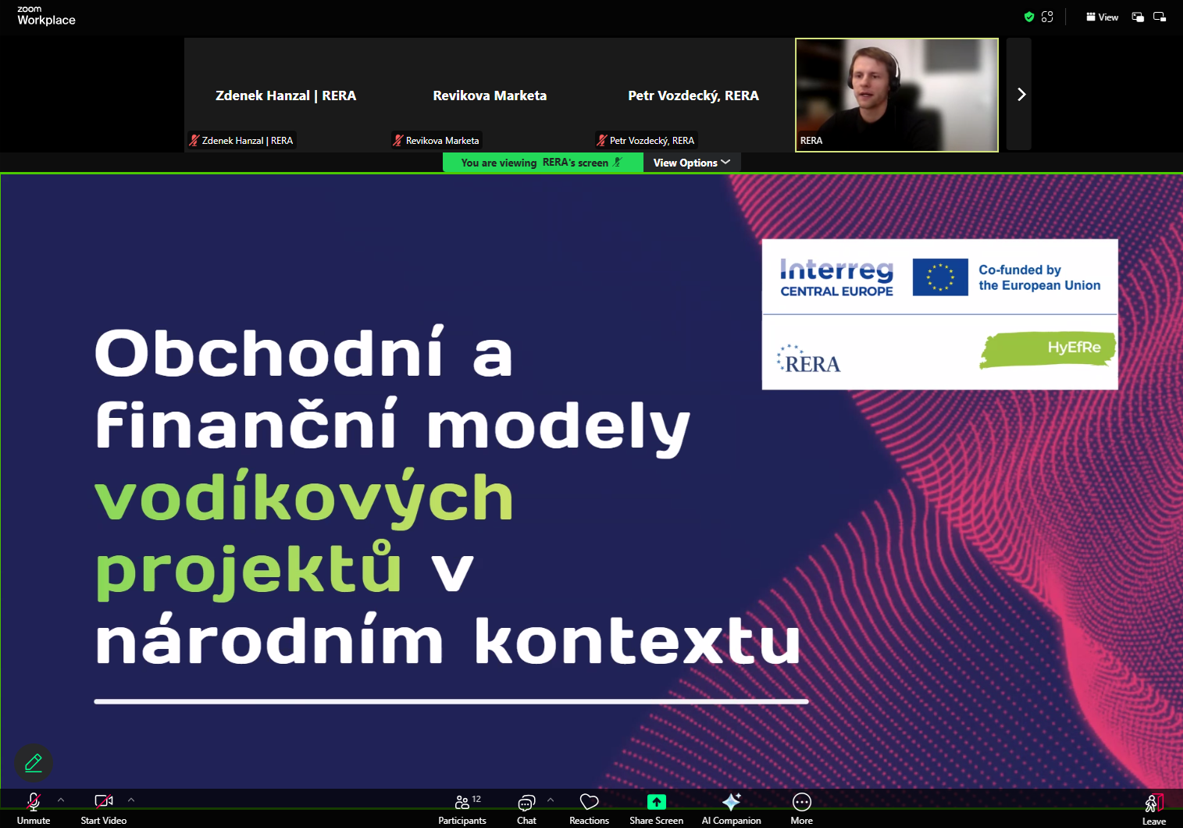This screenshot has width=1183, height=828.
Task: Click the green Share Screen icon
Action: [656, 802]
